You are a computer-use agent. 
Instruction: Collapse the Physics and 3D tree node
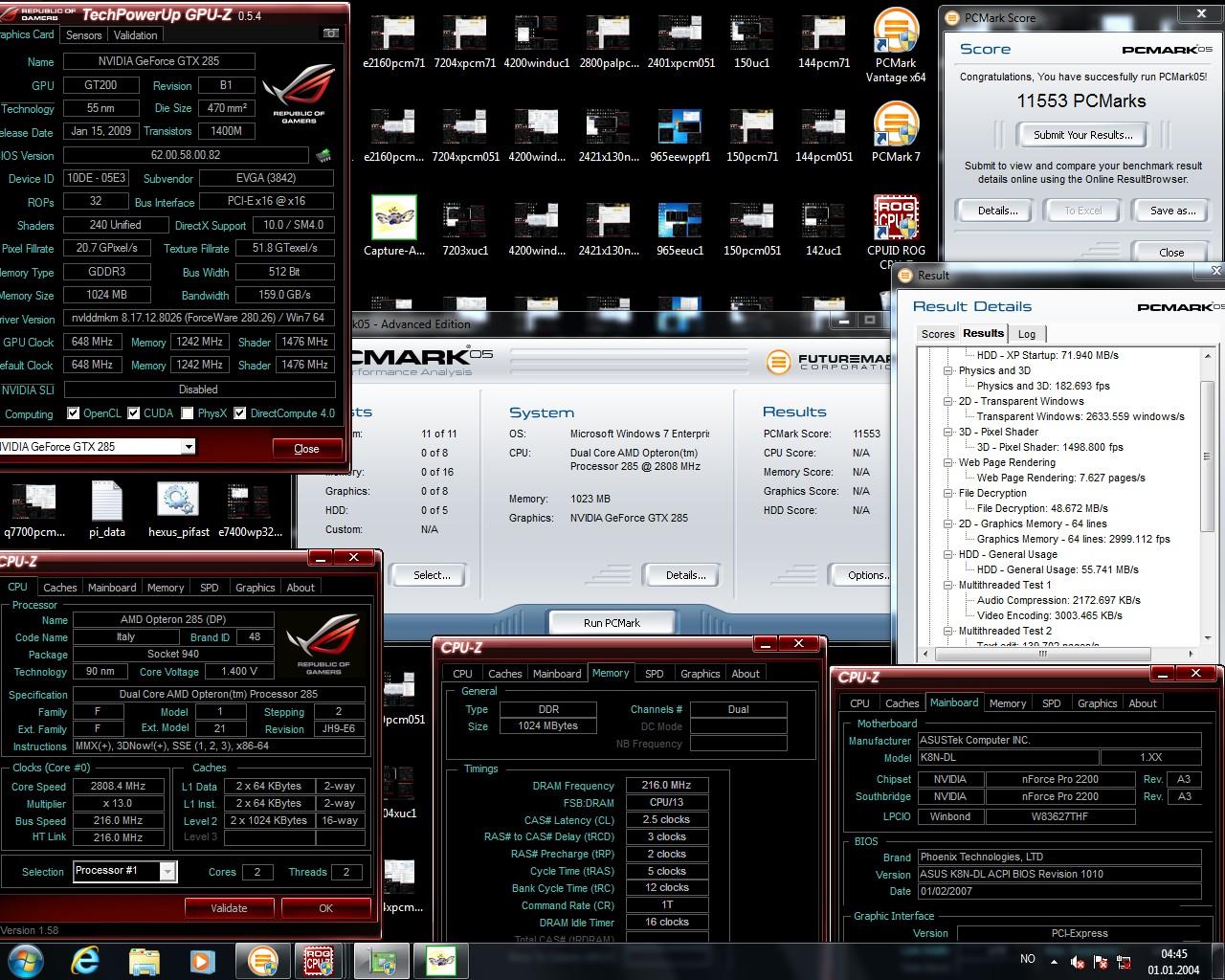tap(948, 370)
